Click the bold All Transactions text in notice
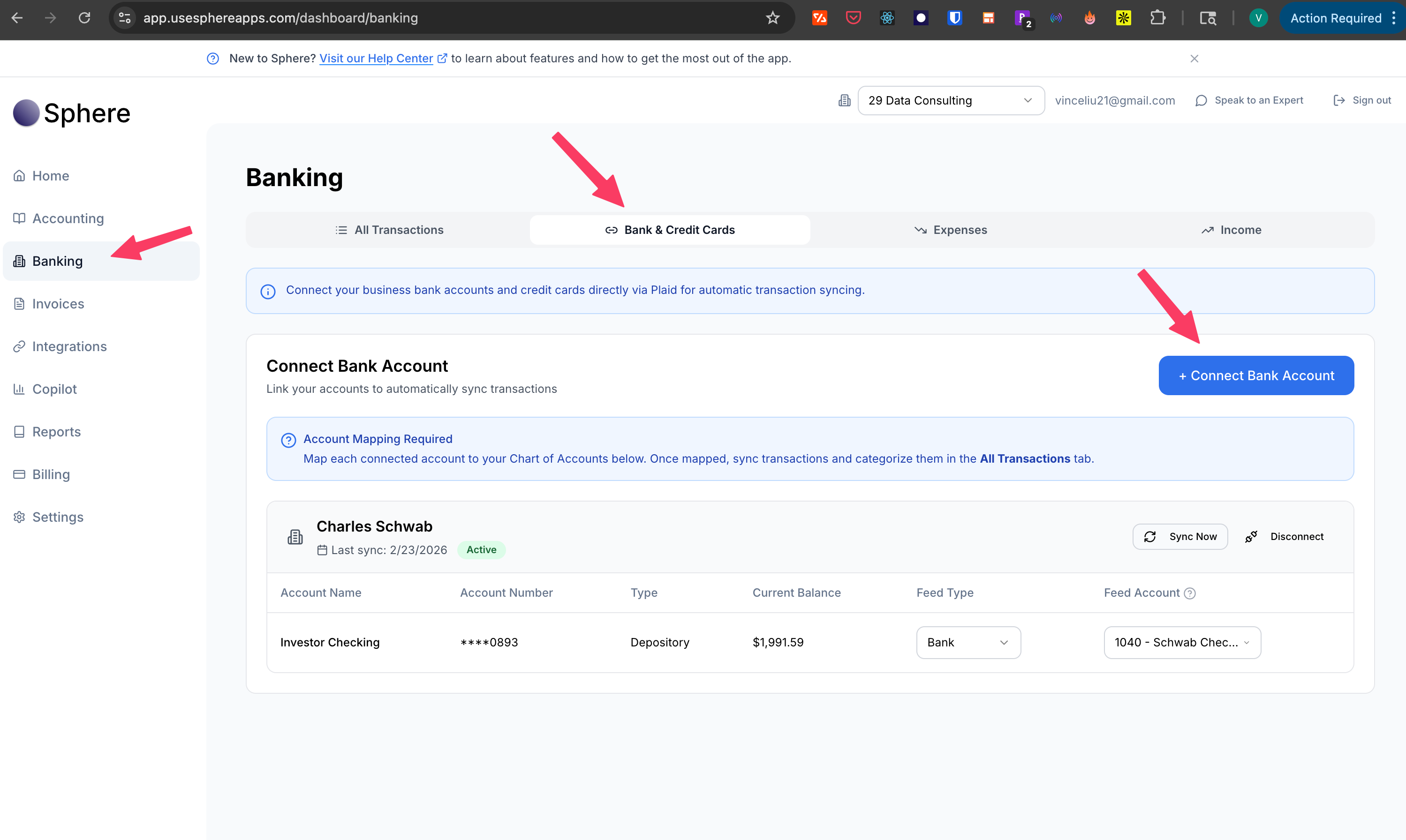Image resolution: width=1406 pixels, height=840 pixels. tap(1025, 459)
